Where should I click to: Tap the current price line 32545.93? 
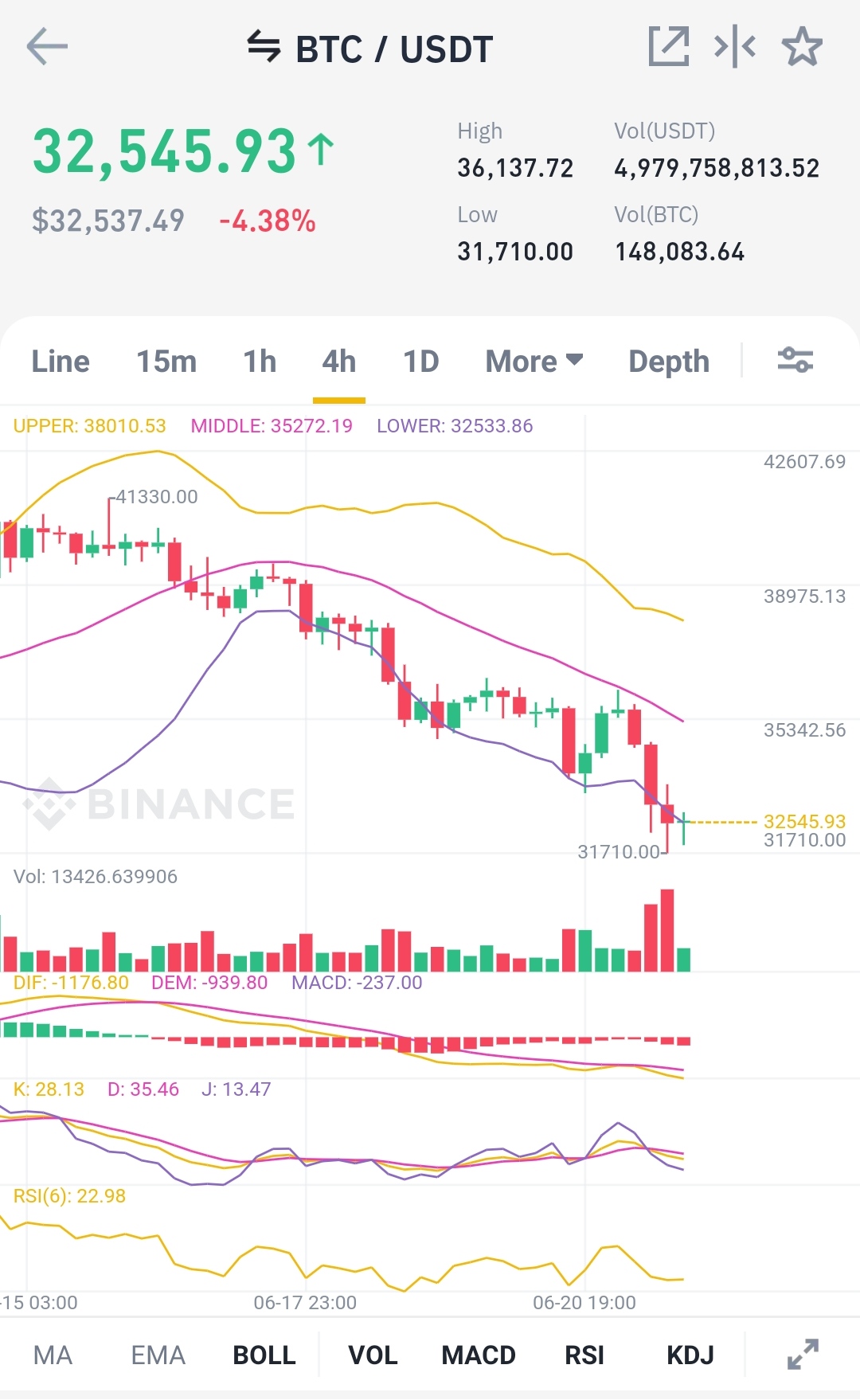[x=804, y=821]
